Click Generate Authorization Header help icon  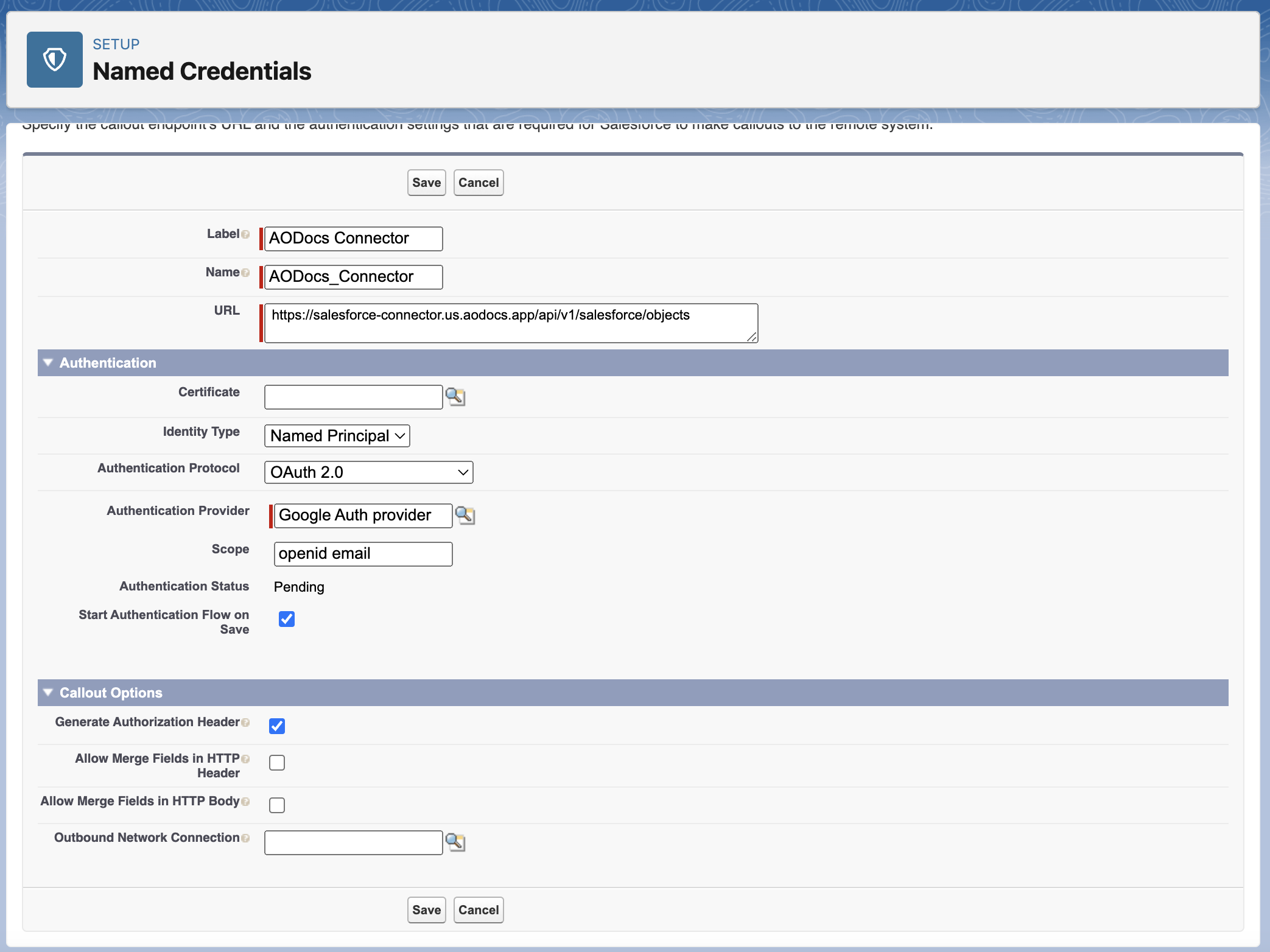coord(245,723)
